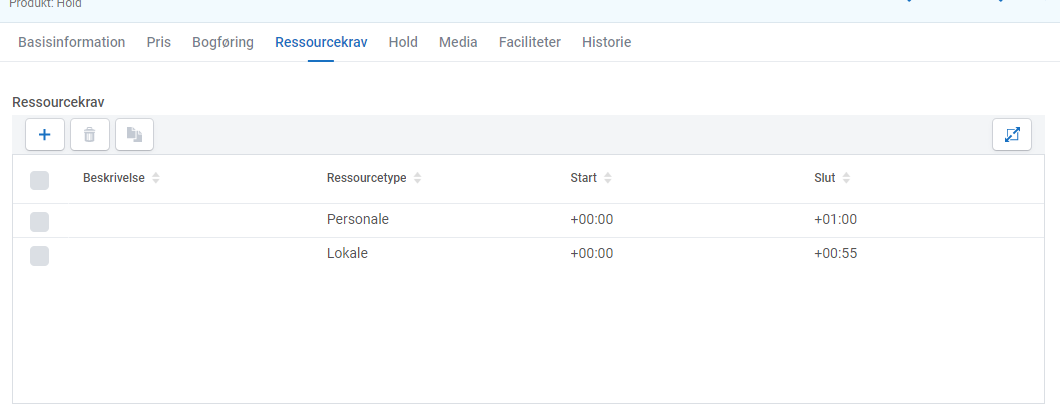1060x420 pixels.
Task: Switch to the Basisinformation tab
Action: (72, 42)
